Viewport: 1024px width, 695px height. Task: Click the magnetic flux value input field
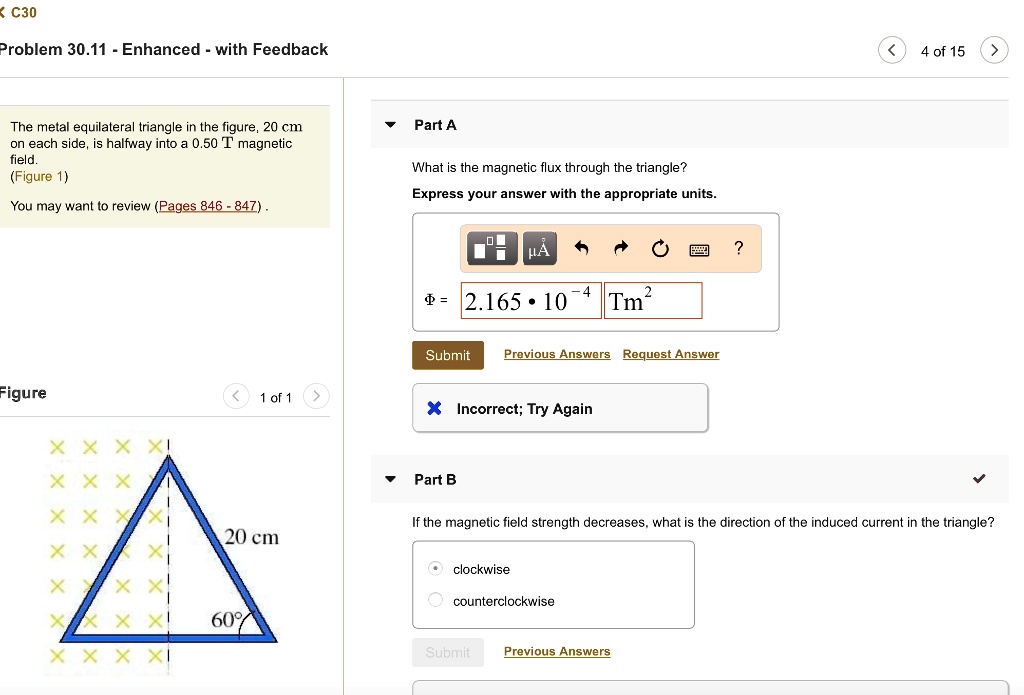pyautogui.click(x=530, y=300)
